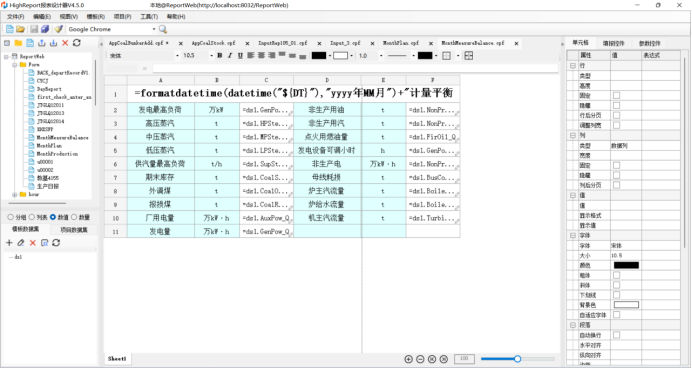Select the third (selected) radio option

coord(53,217)
